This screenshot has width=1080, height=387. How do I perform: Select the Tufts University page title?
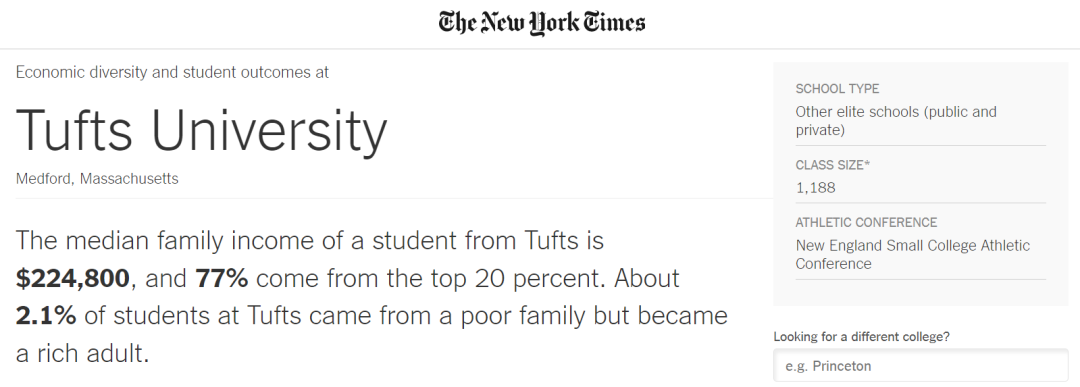click(202, 129)
